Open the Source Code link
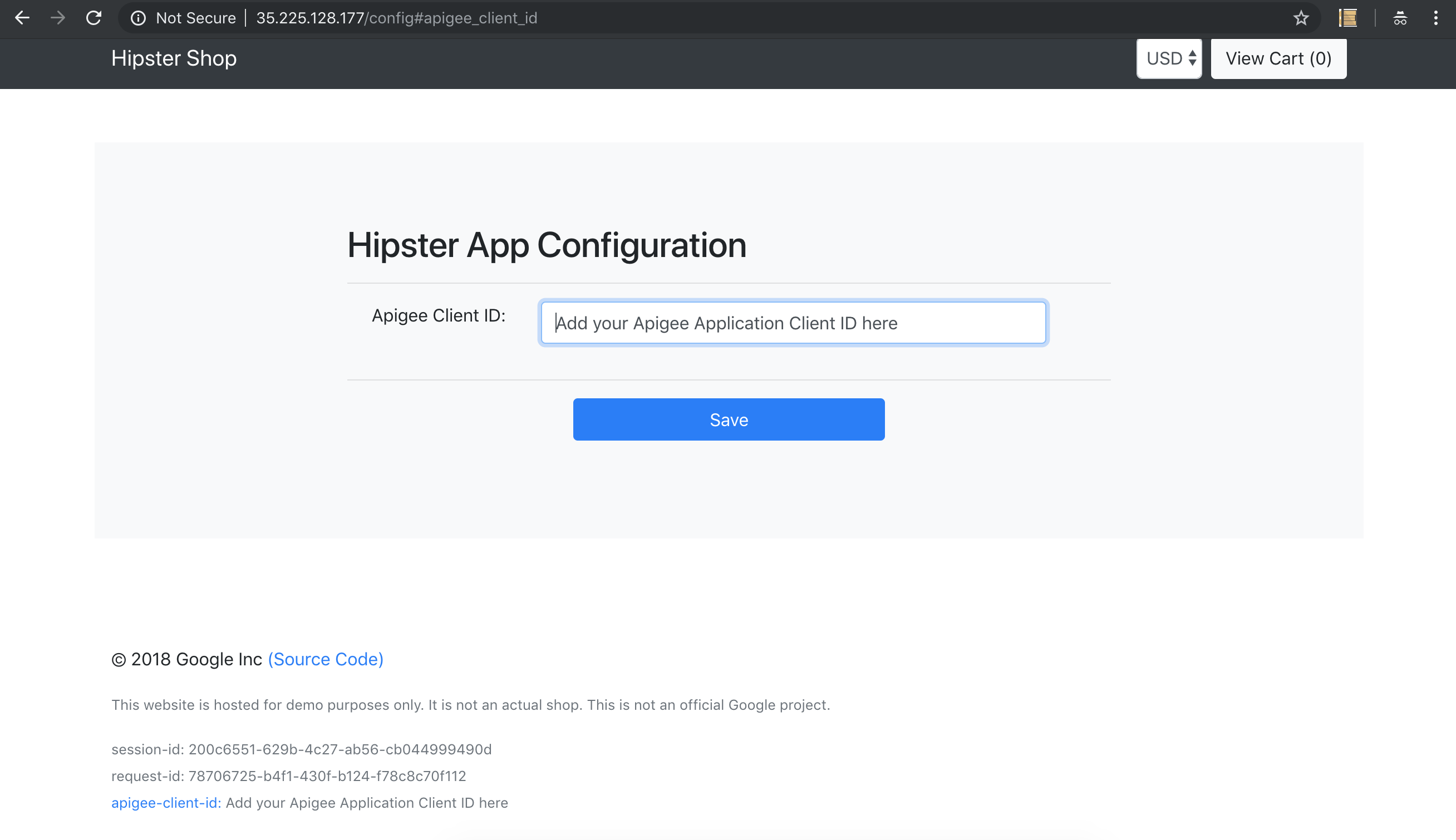Viewport: 1456px width, 840px height. tap(326, 659)
